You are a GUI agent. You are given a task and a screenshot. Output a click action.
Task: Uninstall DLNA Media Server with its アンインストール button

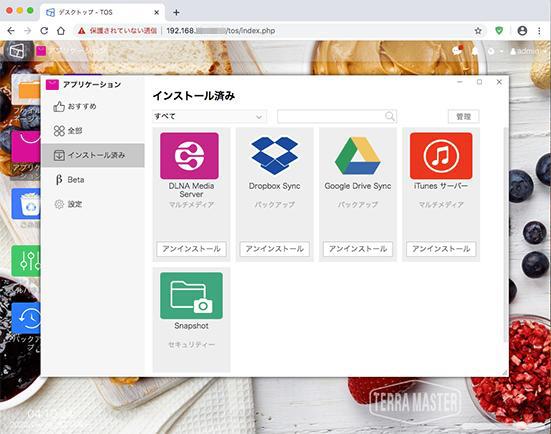[x=191, y=249]
